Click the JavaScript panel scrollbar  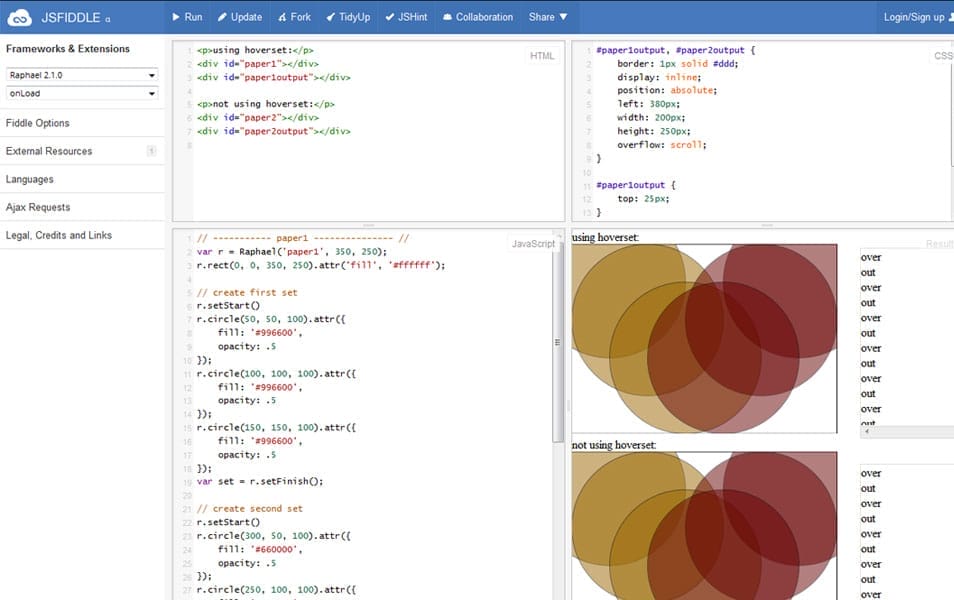coord(558,340)
